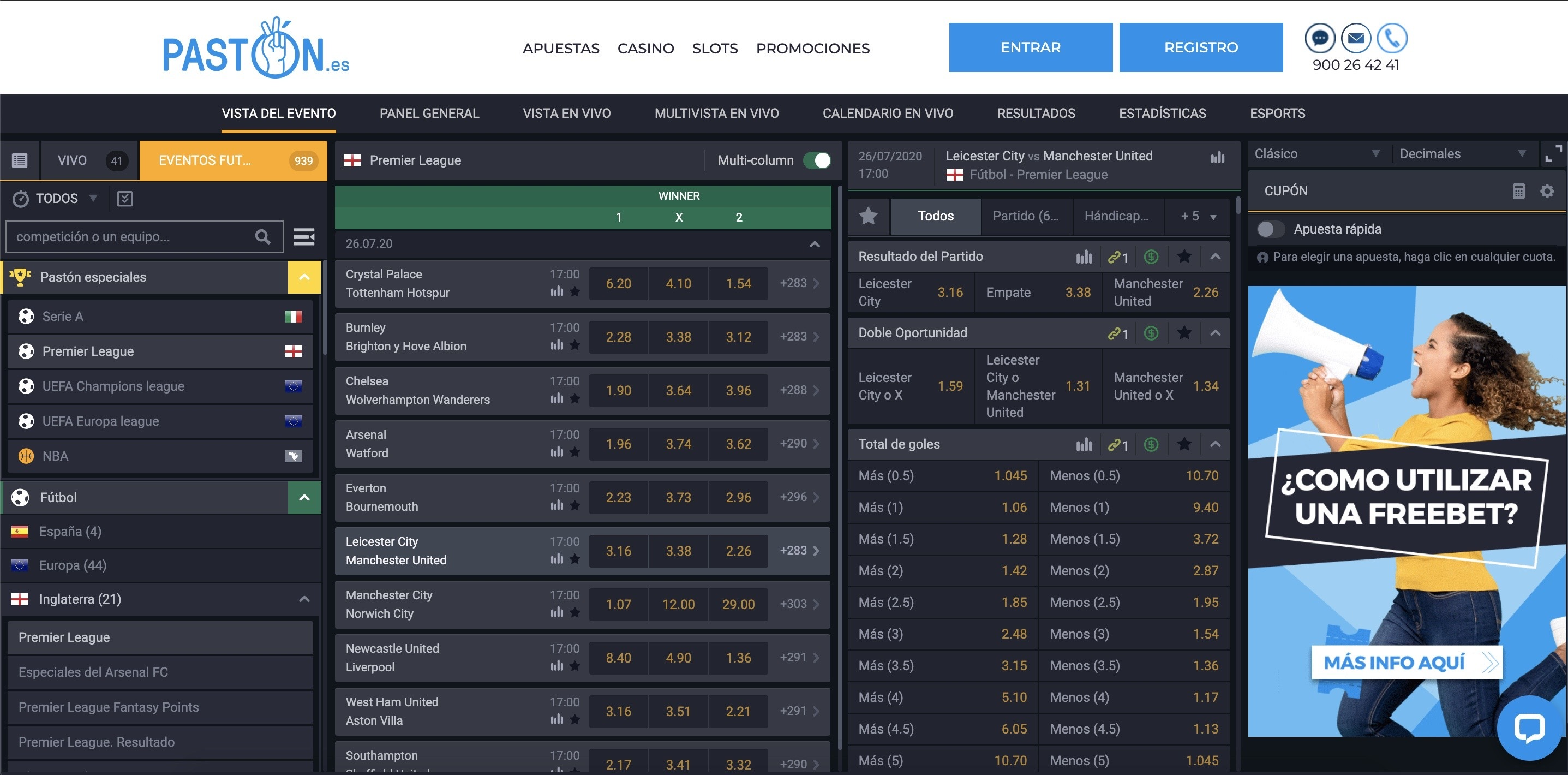
Task: Open stats chart for Total de goles
Action: click(1084, 445)
